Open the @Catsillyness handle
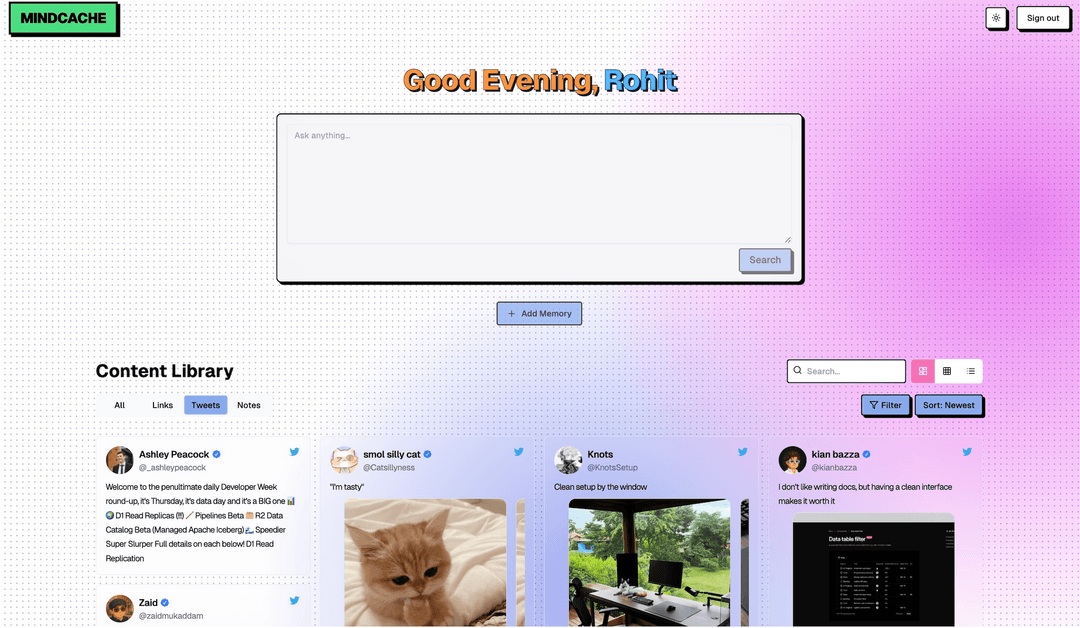 388,468
